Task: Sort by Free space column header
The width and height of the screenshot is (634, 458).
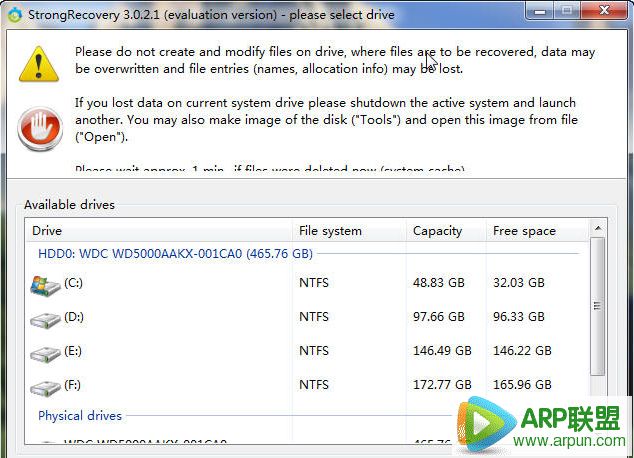Action: [535, 231]
